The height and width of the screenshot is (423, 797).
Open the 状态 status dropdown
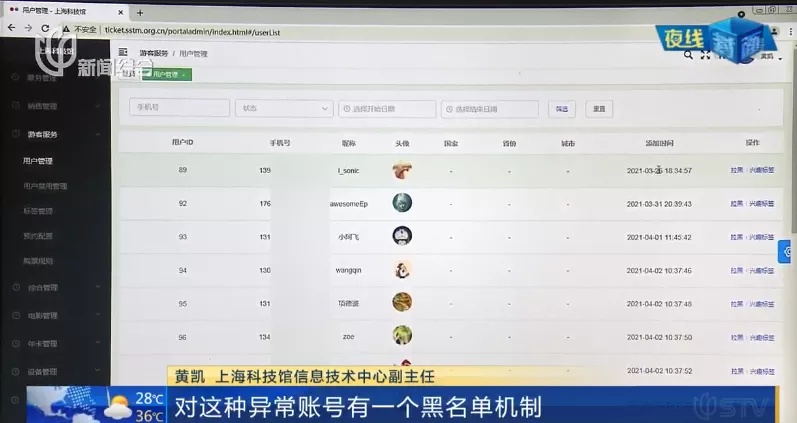(x=284, y=108)
